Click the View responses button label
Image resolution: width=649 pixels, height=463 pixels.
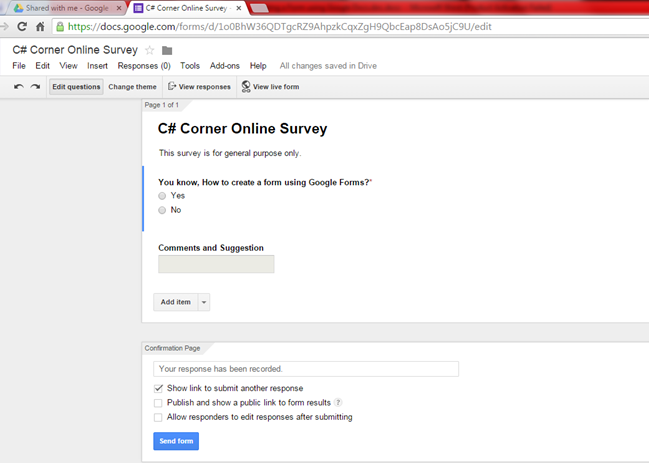204,87
